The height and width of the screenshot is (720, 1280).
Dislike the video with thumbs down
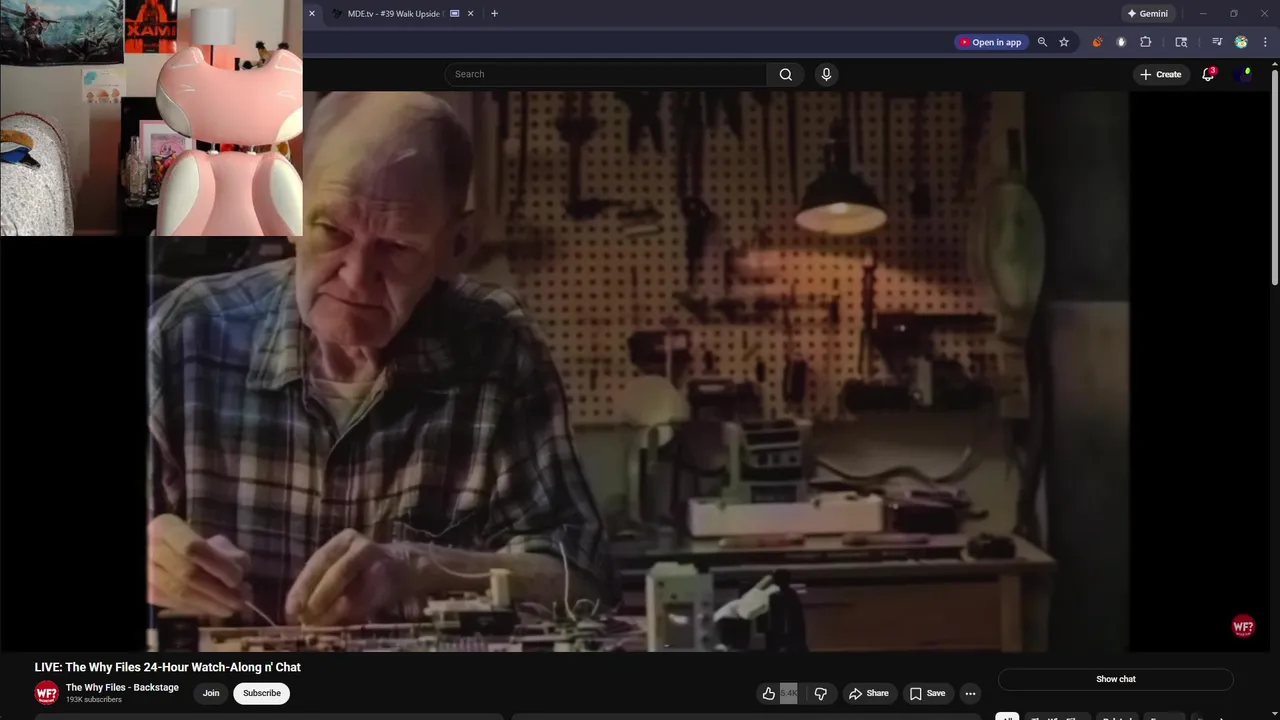tap(821, 693)
